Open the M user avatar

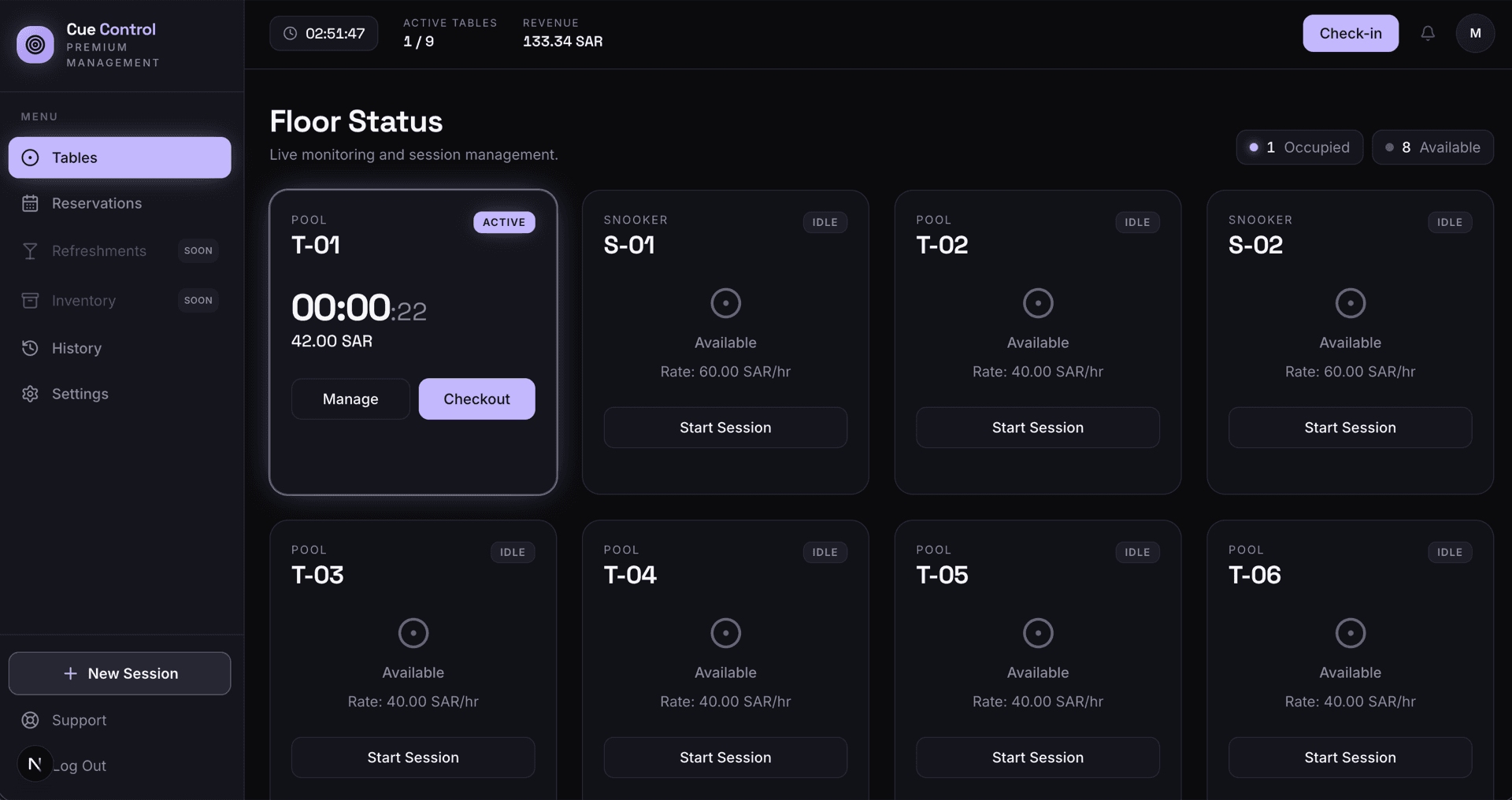coord(1475,33)
